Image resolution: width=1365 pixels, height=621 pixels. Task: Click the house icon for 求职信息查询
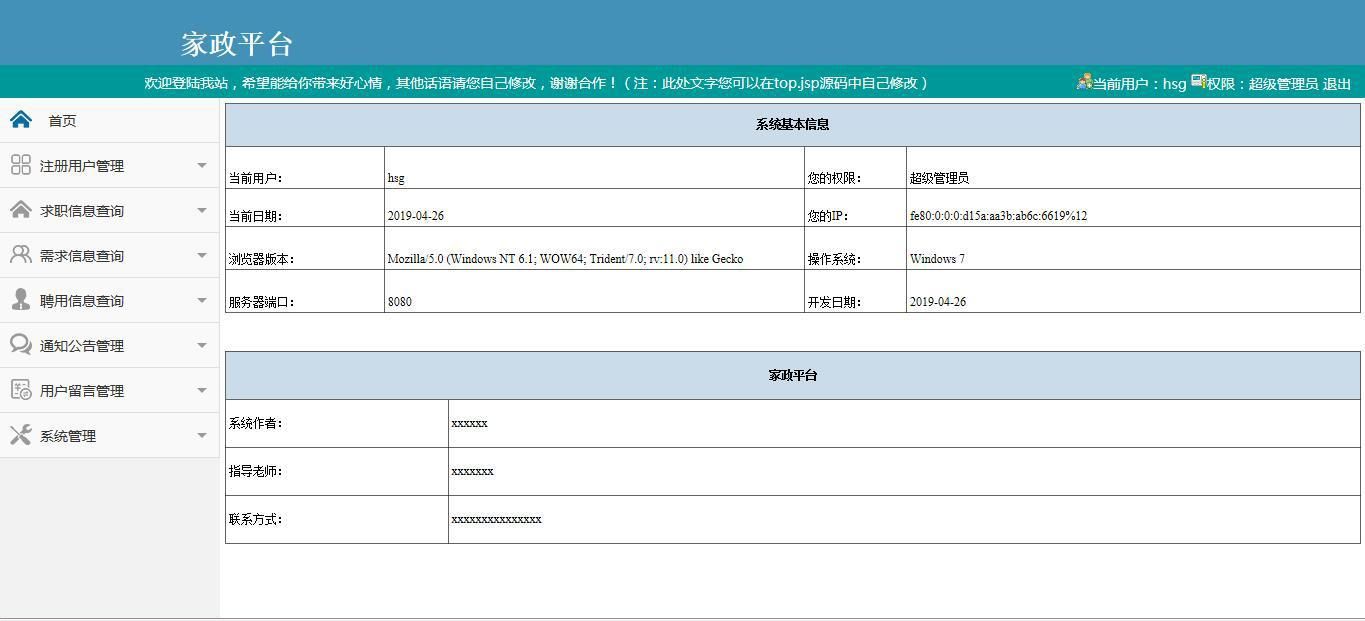tap(21, 209)
